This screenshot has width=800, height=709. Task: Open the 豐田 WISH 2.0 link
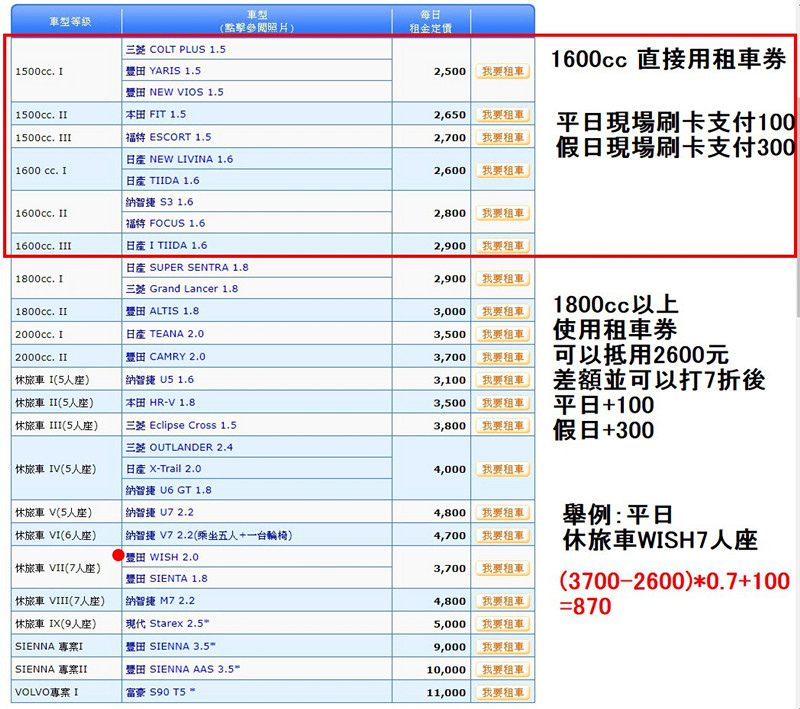(x=162, y=557)
